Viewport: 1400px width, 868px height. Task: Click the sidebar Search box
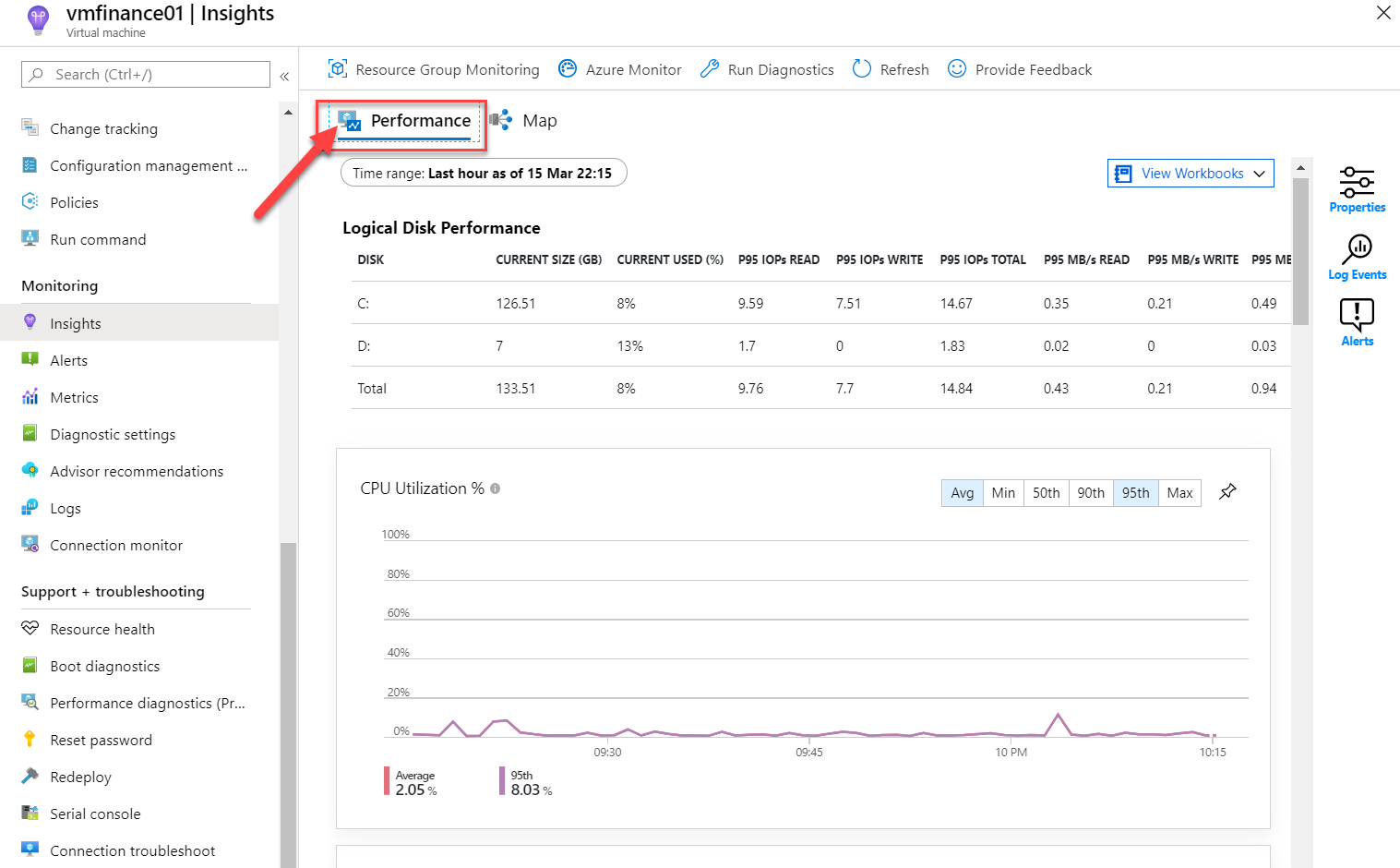[x=146, y=75]
